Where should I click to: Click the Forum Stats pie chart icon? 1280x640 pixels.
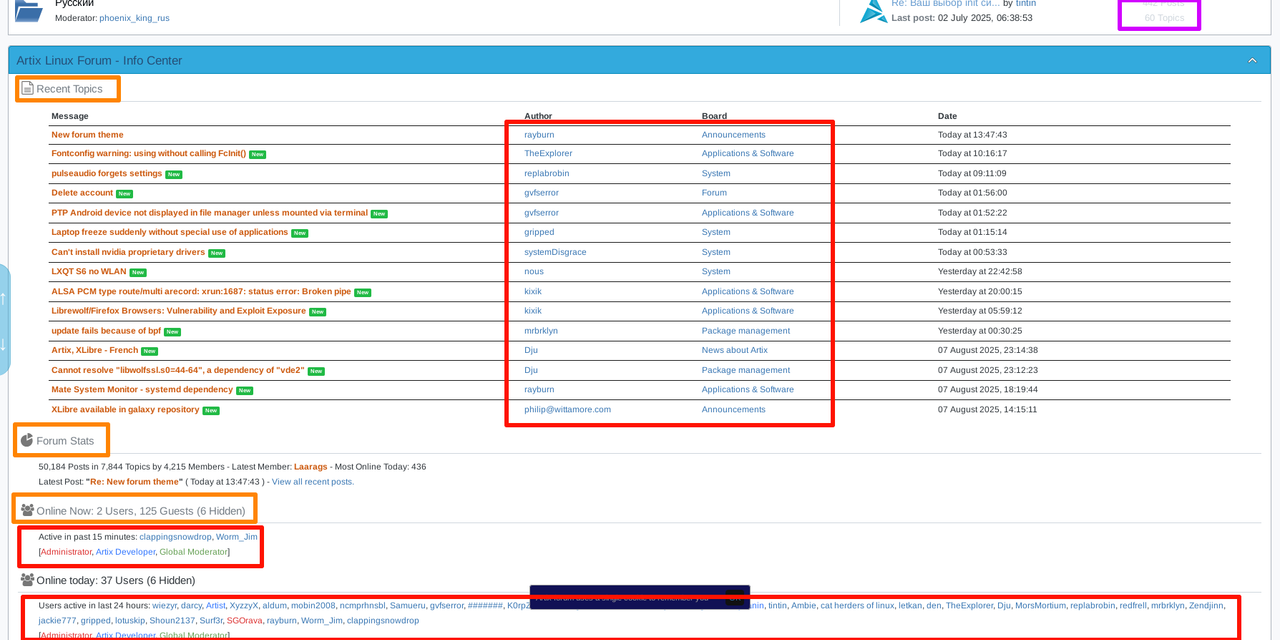coord(27,440)
